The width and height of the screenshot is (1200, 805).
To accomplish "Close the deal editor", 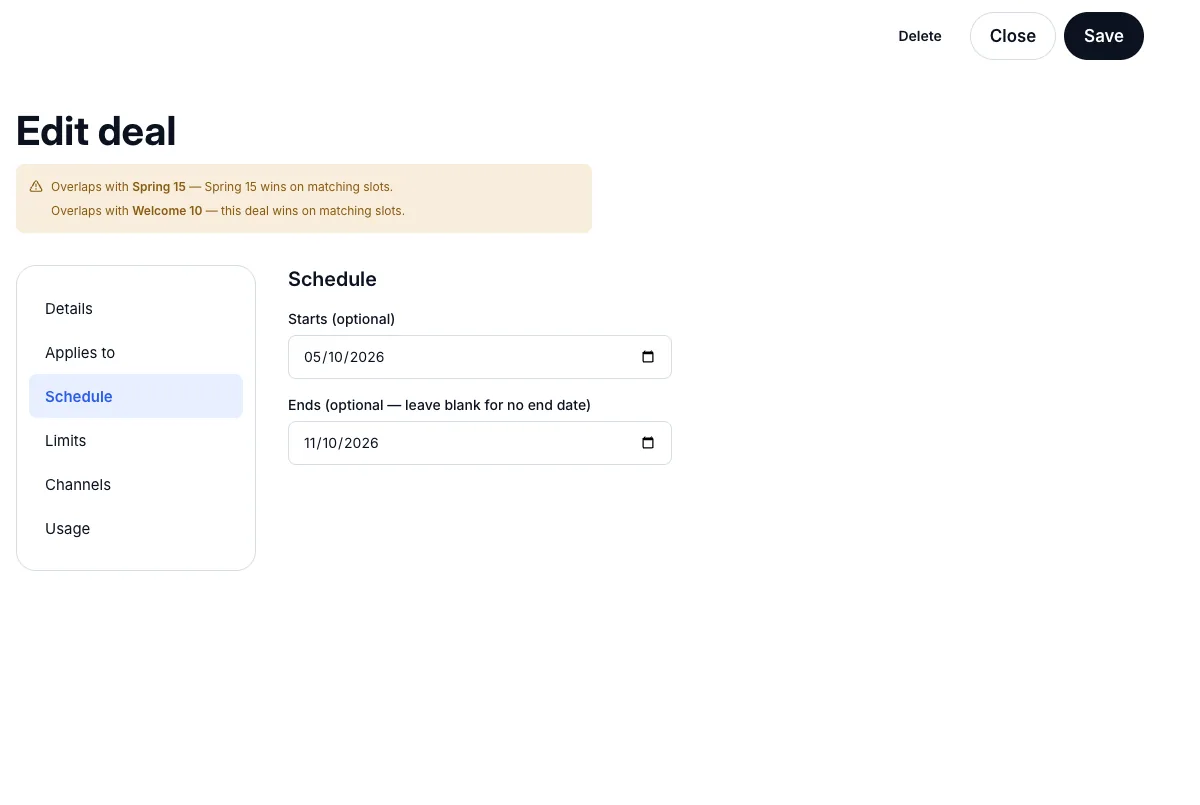I will [x=1013, y=36].
